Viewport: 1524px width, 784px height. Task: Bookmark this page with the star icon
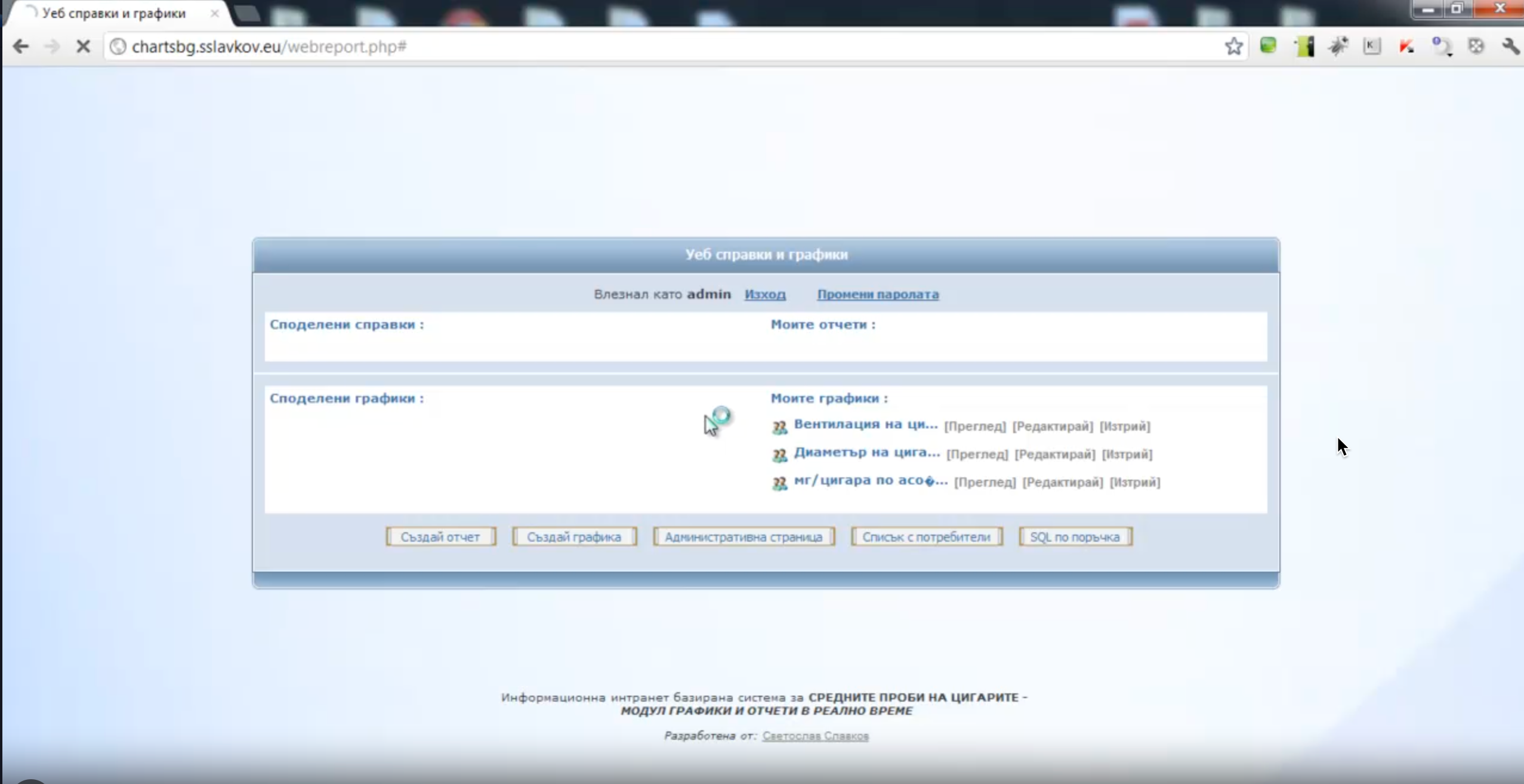click(1233, 46)
